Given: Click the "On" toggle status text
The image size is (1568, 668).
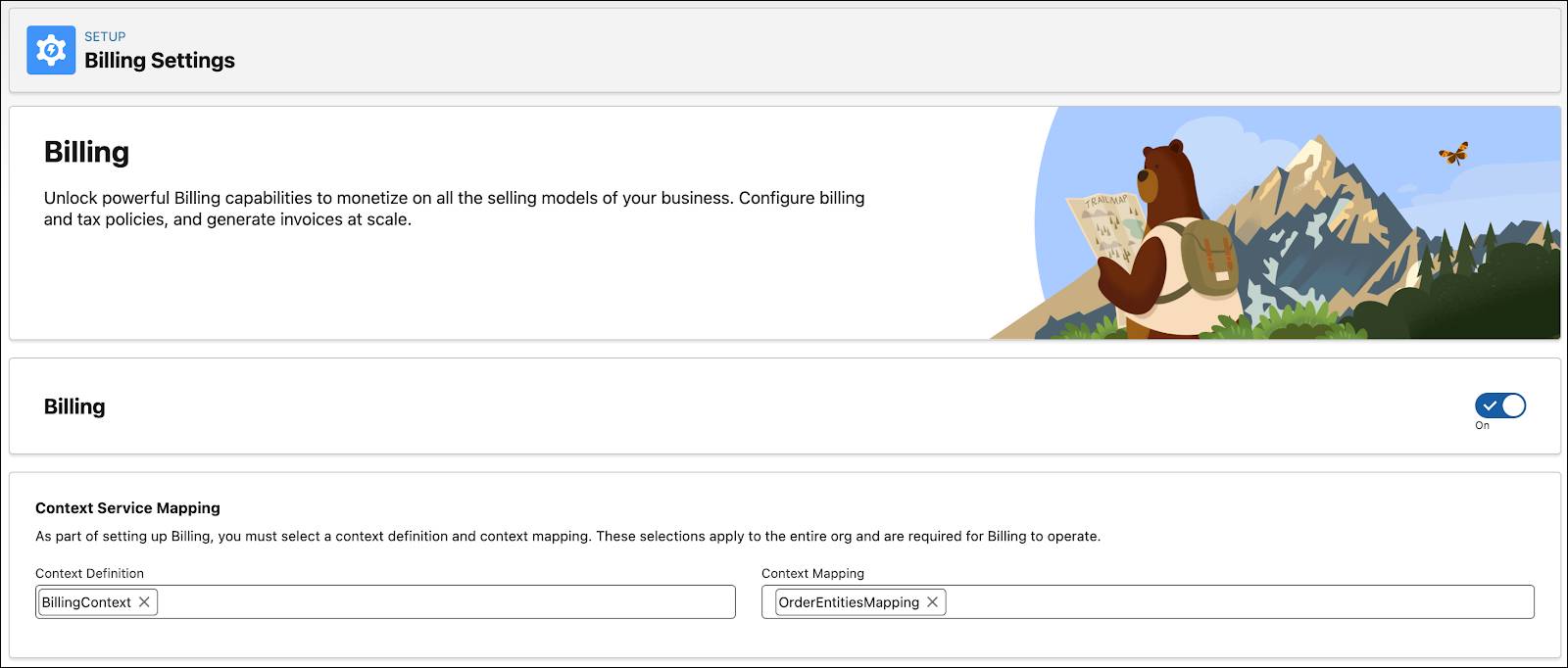Looking at the screenshot, I should (x=1482, y=426).
